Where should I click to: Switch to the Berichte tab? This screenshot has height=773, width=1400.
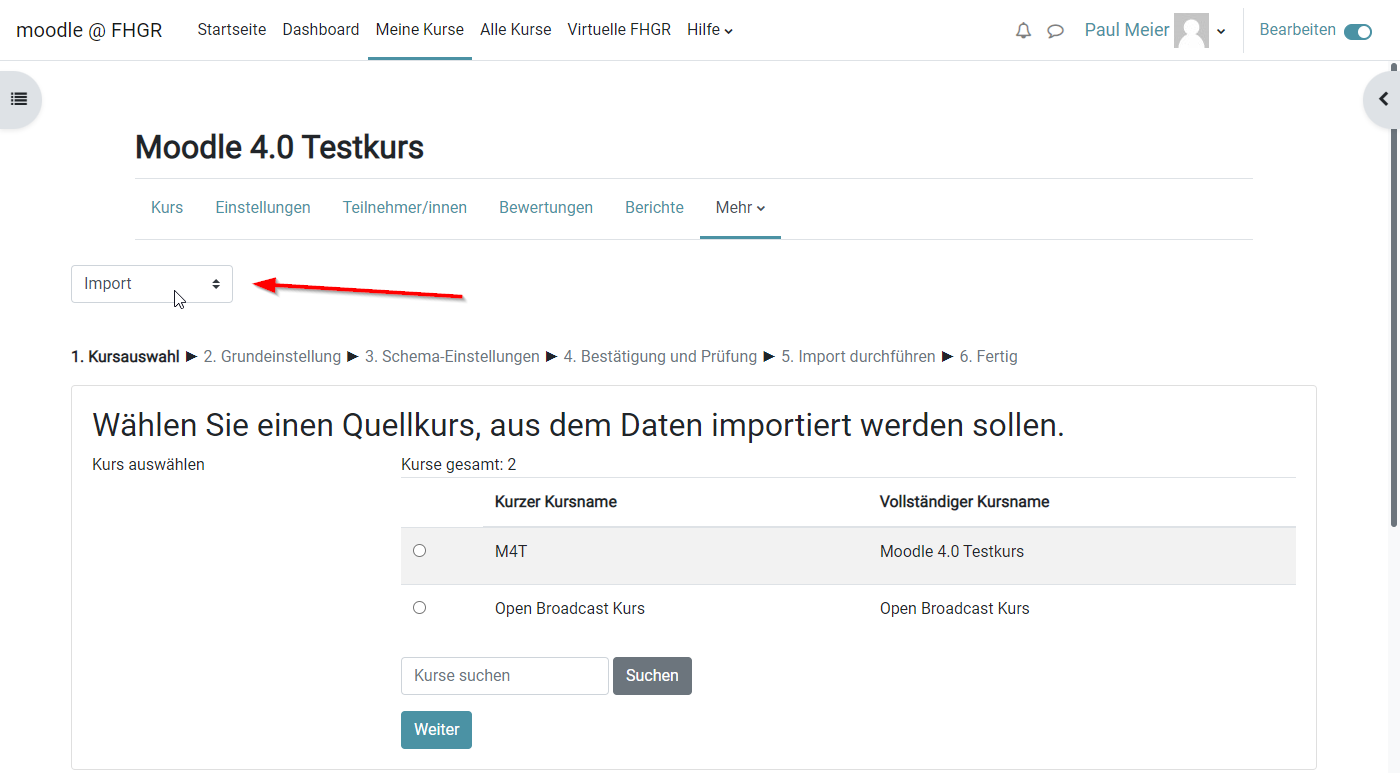coord(655,208)
